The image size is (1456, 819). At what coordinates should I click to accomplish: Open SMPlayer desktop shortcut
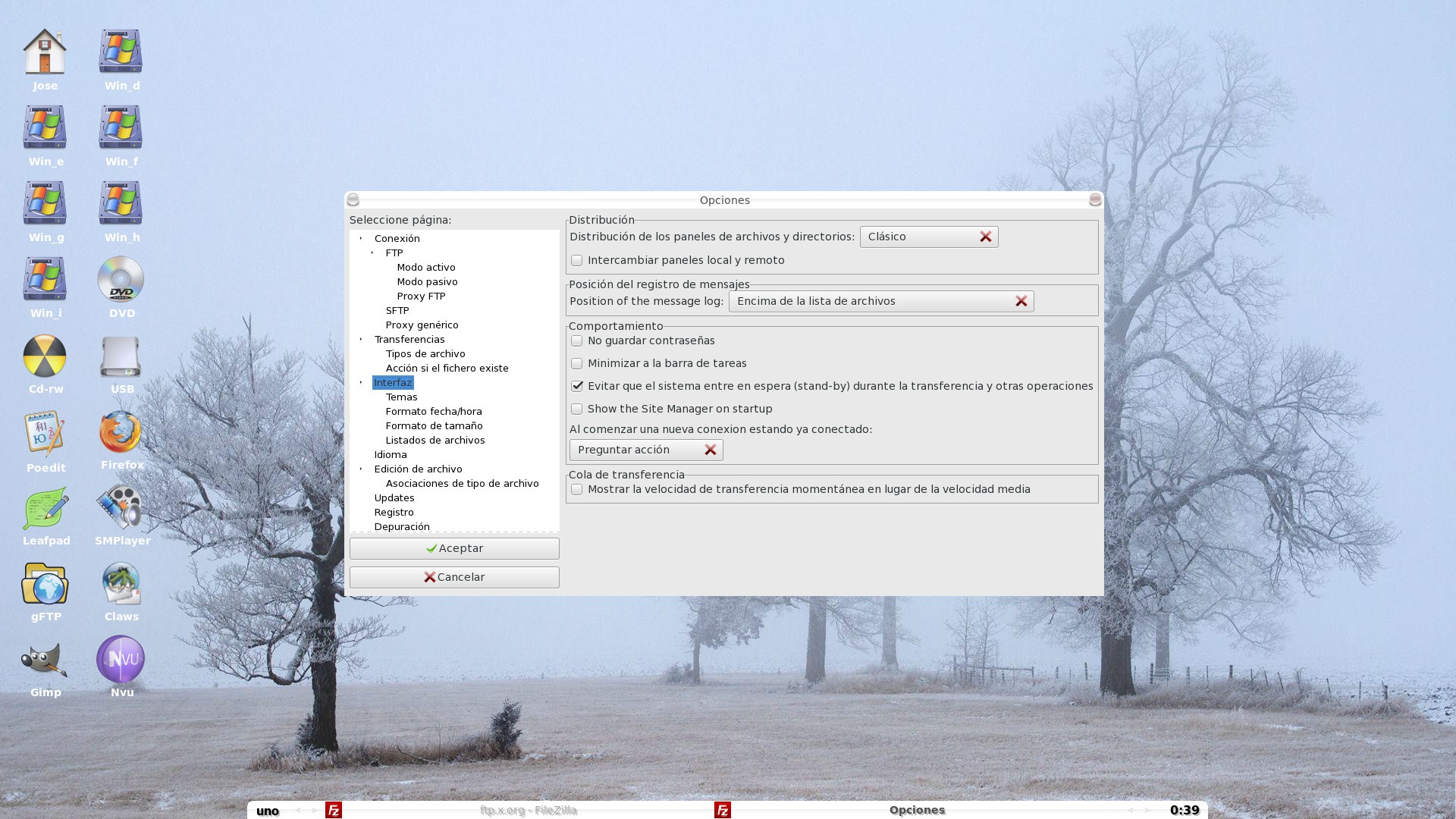coord(121,508)
